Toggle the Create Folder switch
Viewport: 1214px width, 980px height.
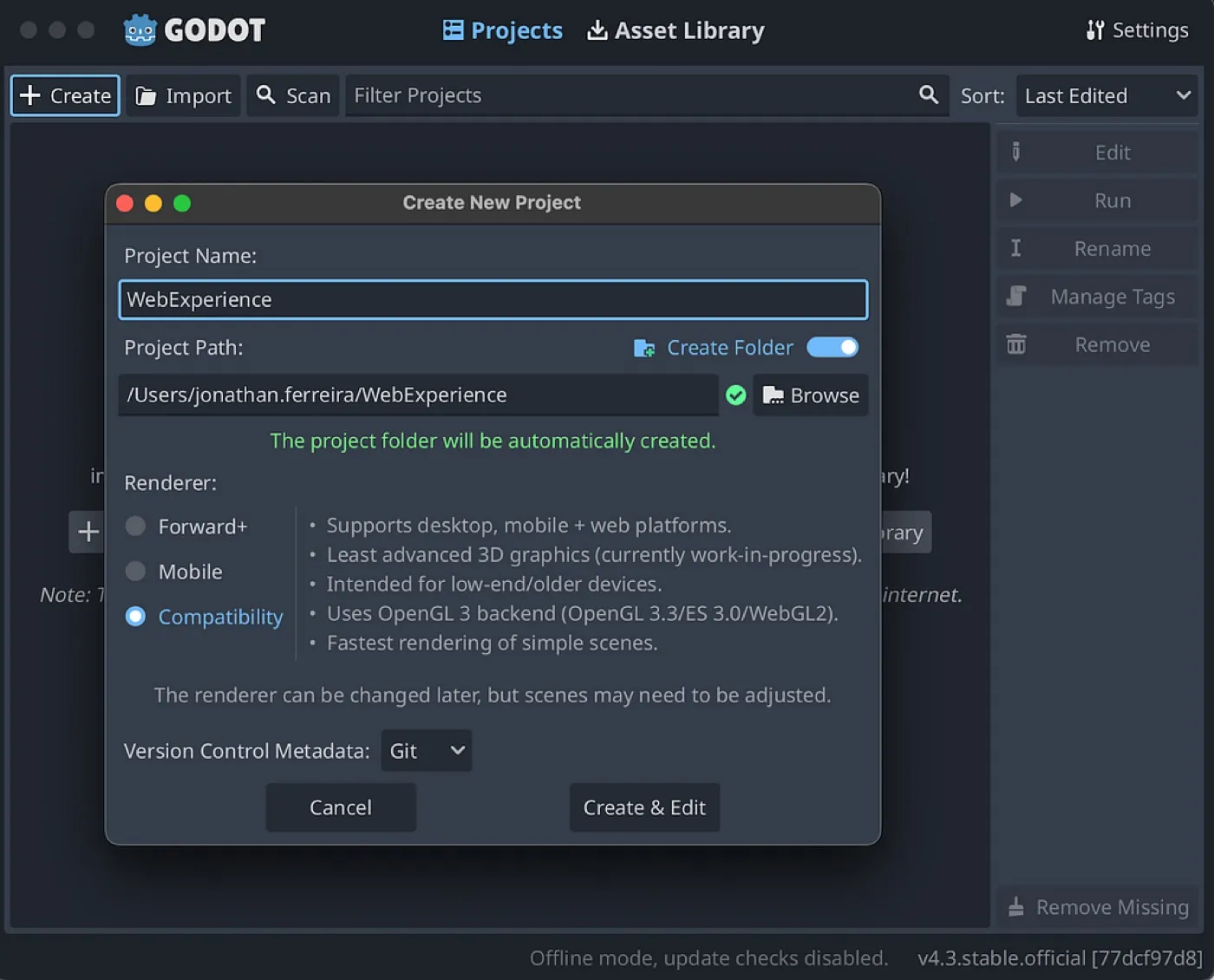[x=832, y=348]
